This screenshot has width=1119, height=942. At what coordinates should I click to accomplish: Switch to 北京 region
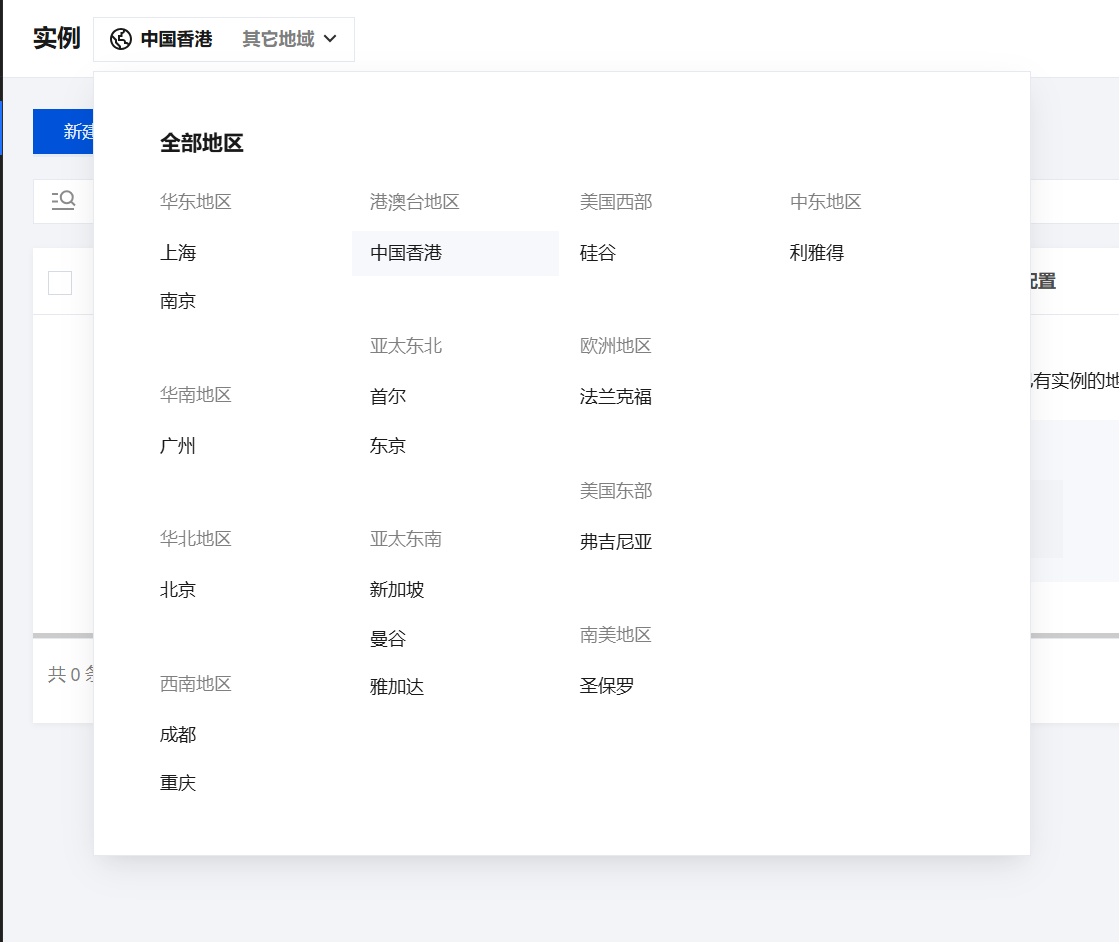point(178,590)
